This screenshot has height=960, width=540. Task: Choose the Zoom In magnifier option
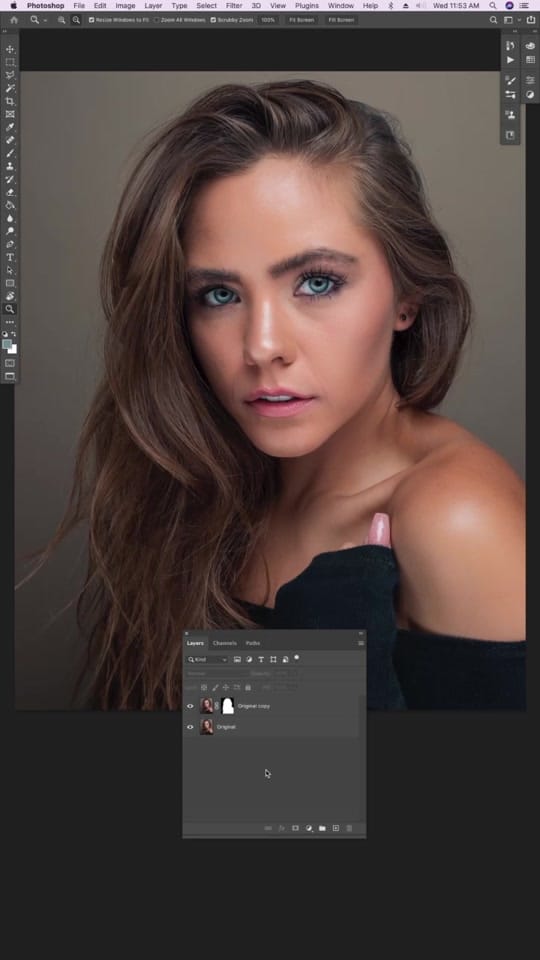61,20
